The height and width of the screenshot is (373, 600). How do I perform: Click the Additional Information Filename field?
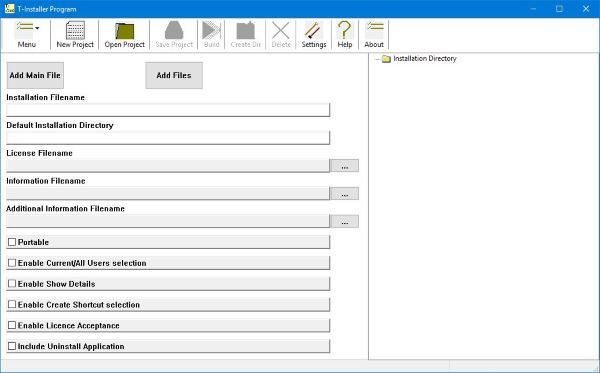pyautogui.click(x=168, y=221)
